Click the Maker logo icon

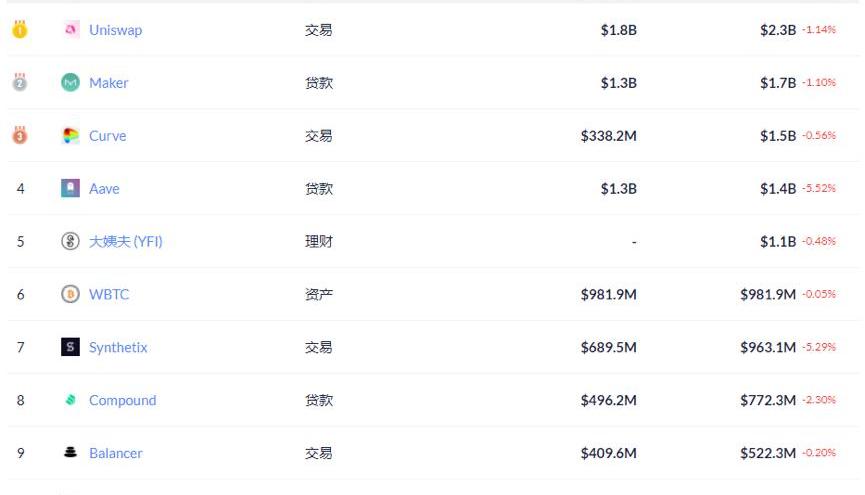coord(70,83)
